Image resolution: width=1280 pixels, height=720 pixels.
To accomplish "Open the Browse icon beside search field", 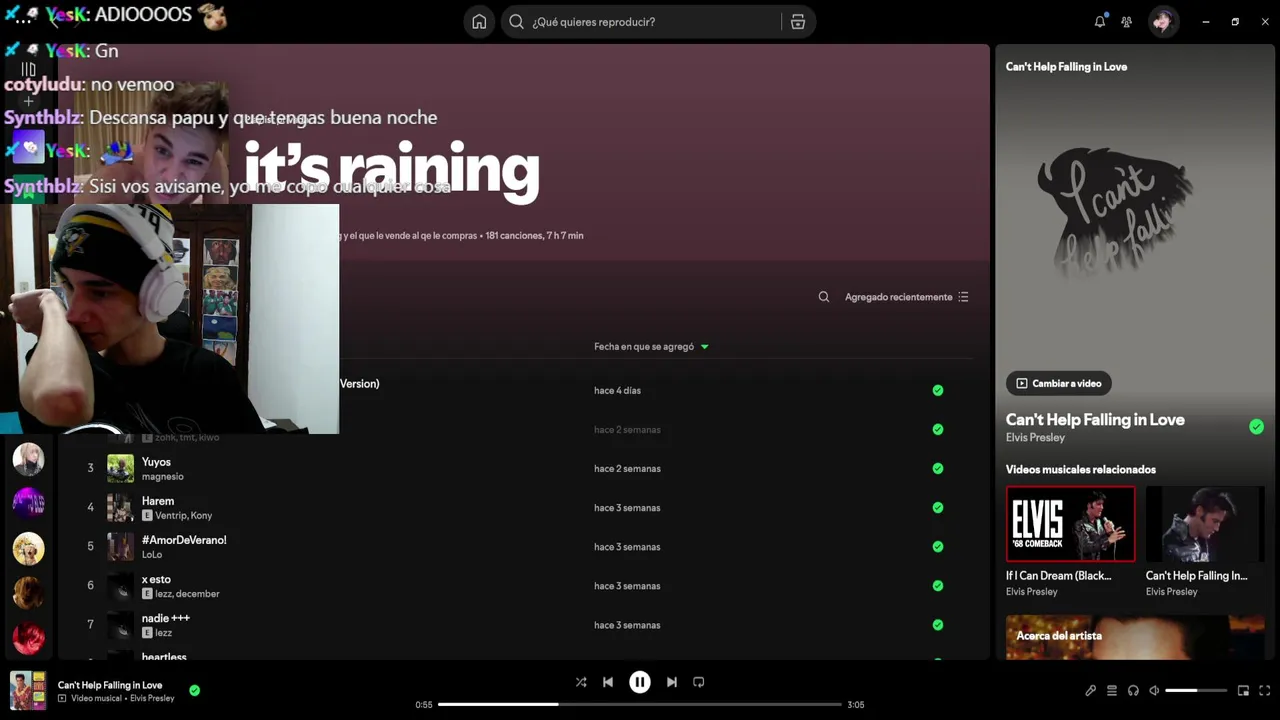I will click(x=797, y=22).
